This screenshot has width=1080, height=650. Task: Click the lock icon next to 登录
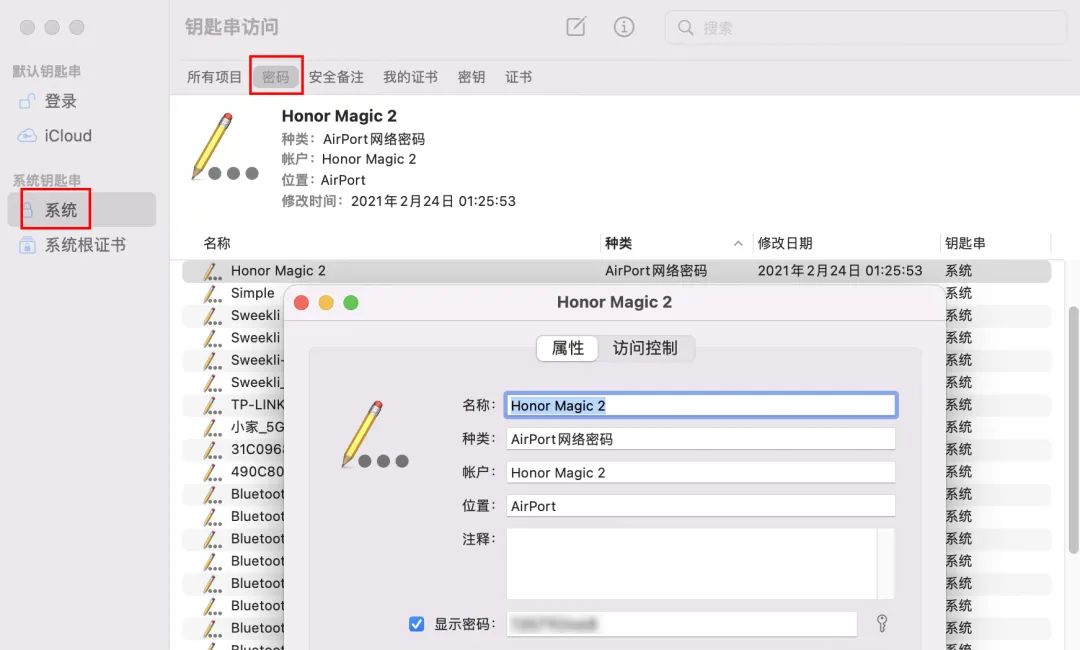pos(28,100)
